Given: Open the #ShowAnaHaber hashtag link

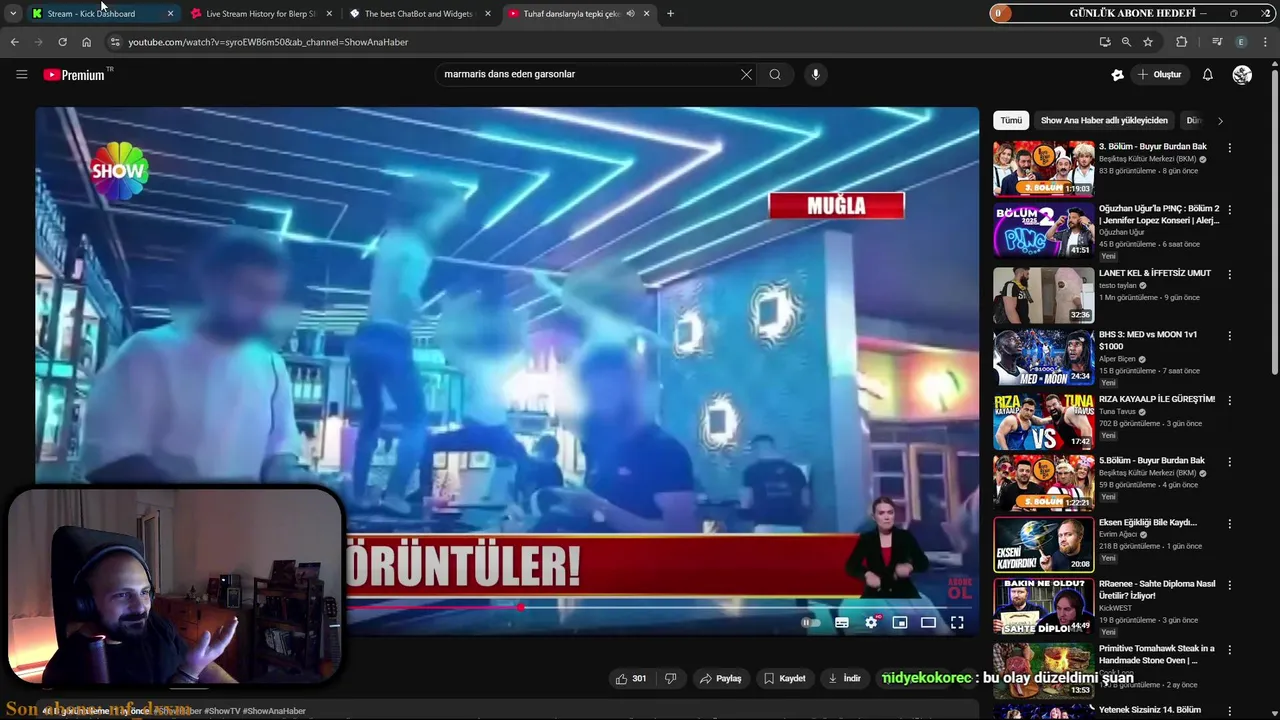Looking at the screenshot, I should tap(274, 711).
